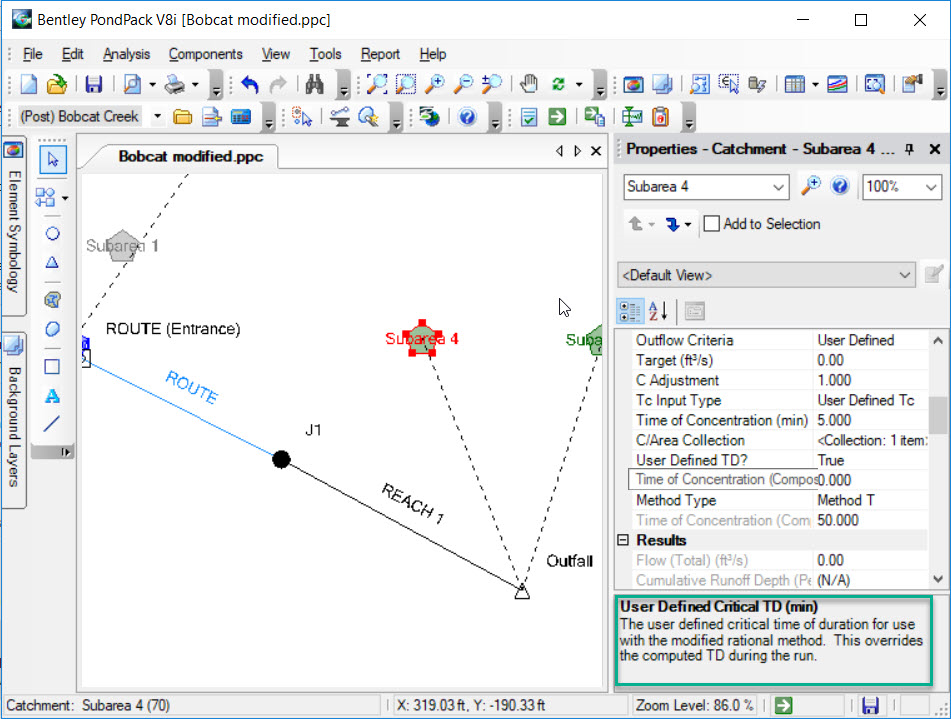Open the Edit menu
Viewport: 951px width, 719px height.
coord(73,54)
